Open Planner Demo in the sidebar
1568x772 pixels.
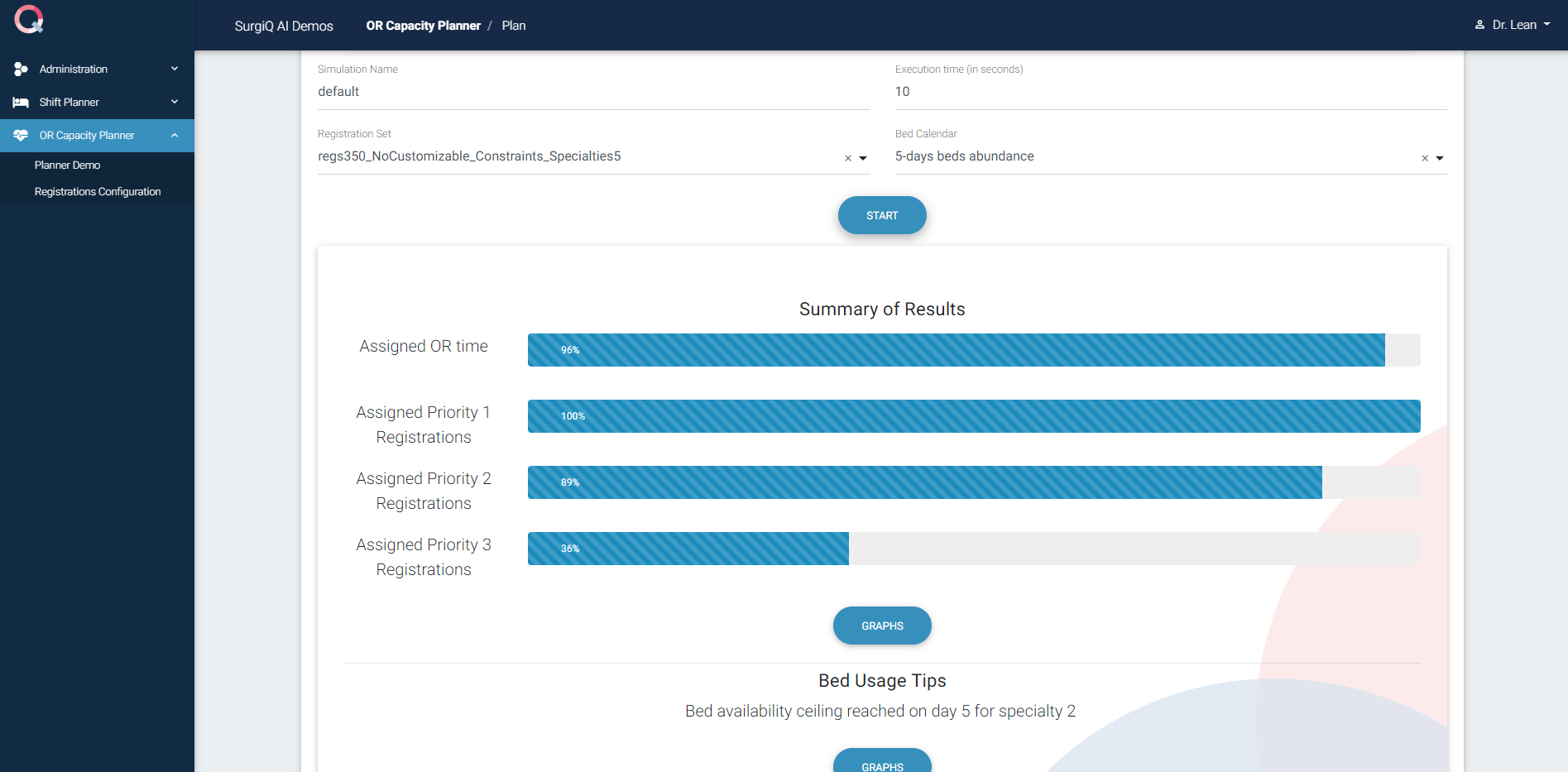tap(67, 165)
